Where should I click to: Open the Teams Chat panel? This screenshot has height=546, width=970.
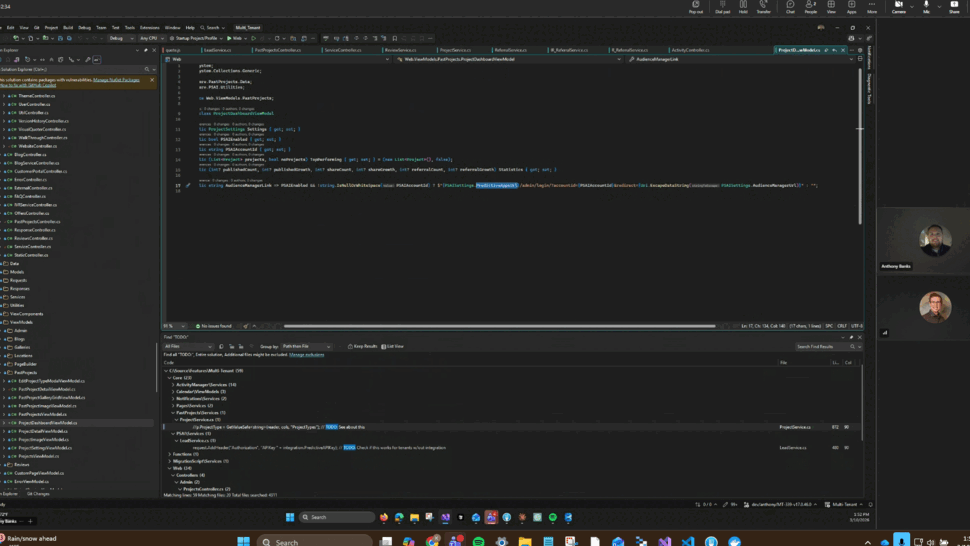coord(790,6)
